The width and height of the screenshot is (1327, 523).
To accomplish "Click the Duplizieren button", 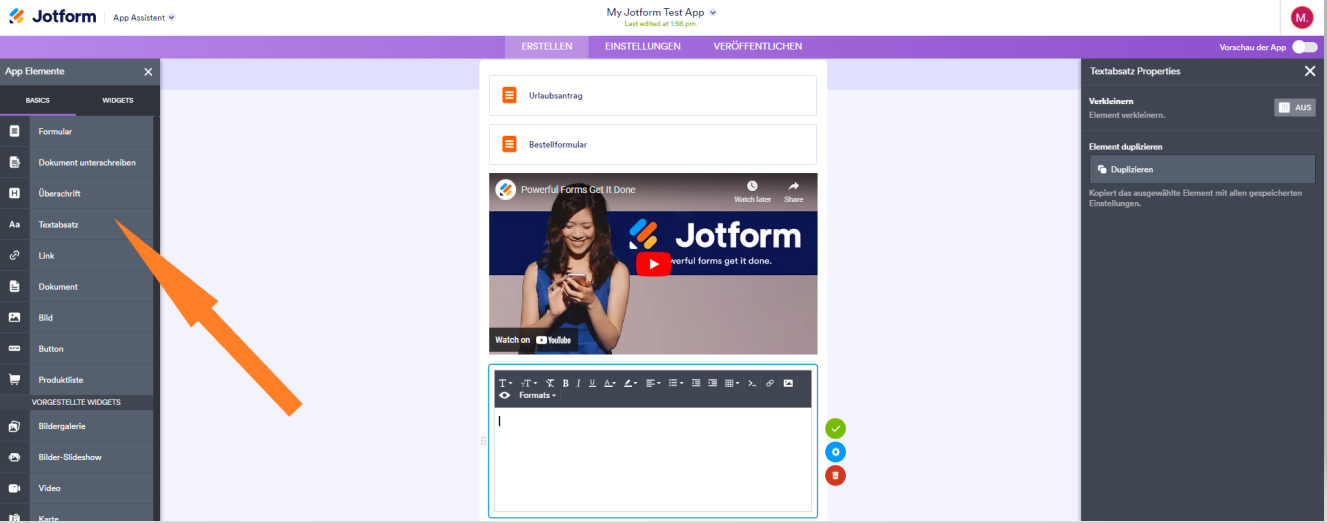I will click(1202, 170).
